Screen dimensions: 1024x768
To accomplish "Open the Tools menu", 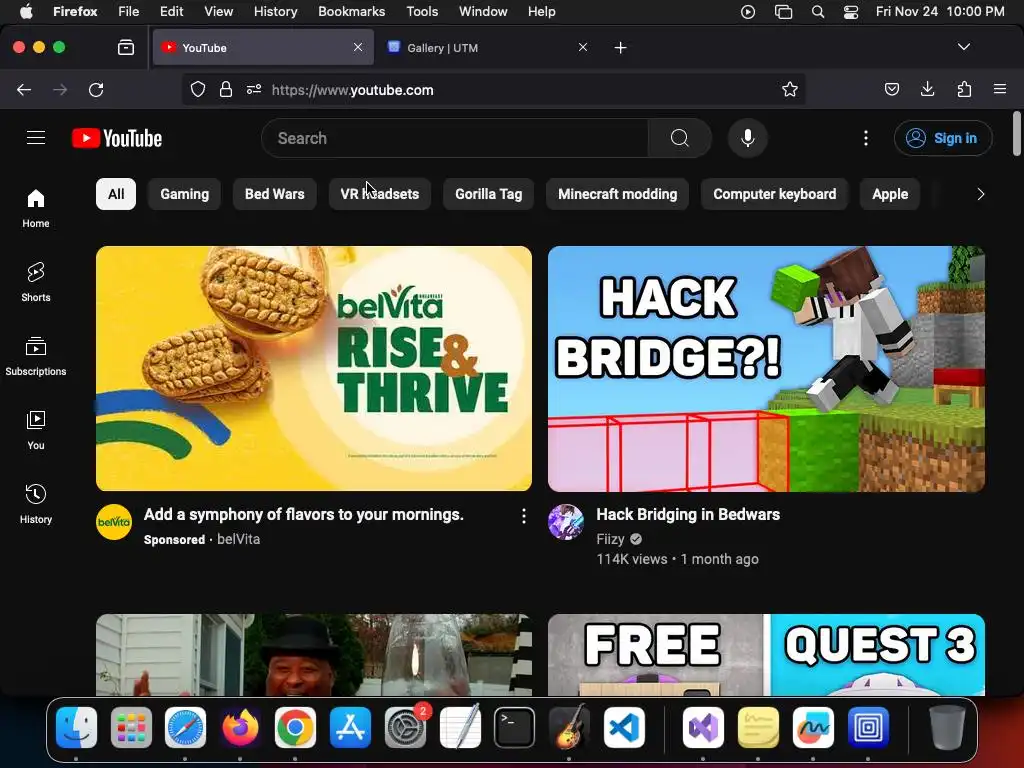I will click(422, 11).
